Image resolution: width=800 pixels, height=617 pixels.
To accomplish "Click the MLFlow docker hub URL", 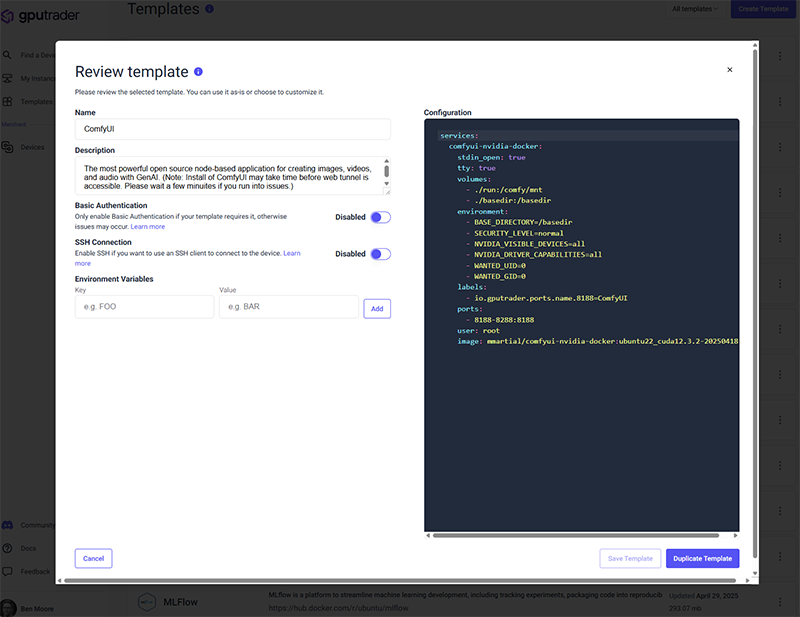I will click(338, 608).
